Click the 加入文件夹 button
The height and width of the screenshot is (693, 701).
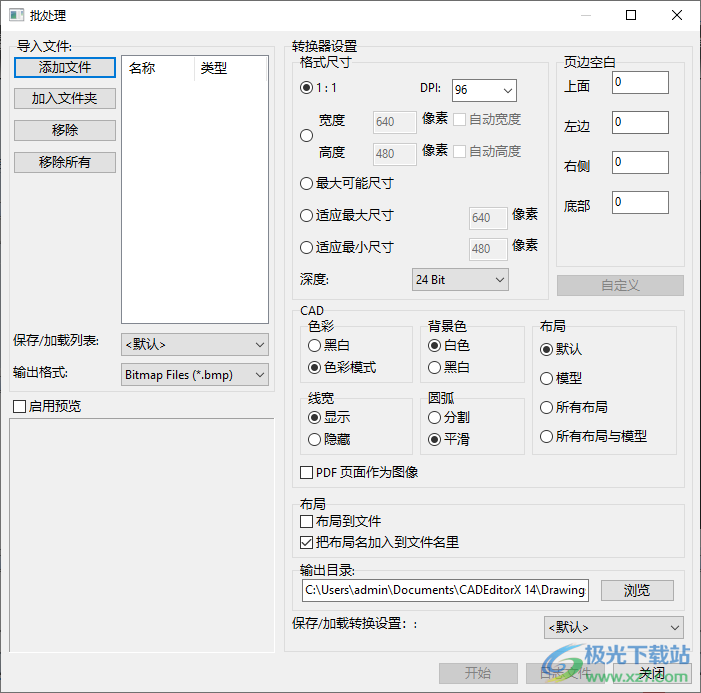pos(65,98)
